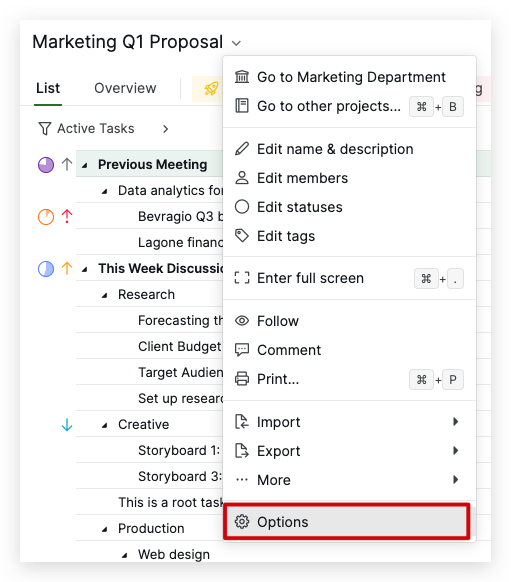This screenshot has width=511, height=582.
Task: Click the orange status circle beside Bevragio Q3
Action: [x=46, y=217]
